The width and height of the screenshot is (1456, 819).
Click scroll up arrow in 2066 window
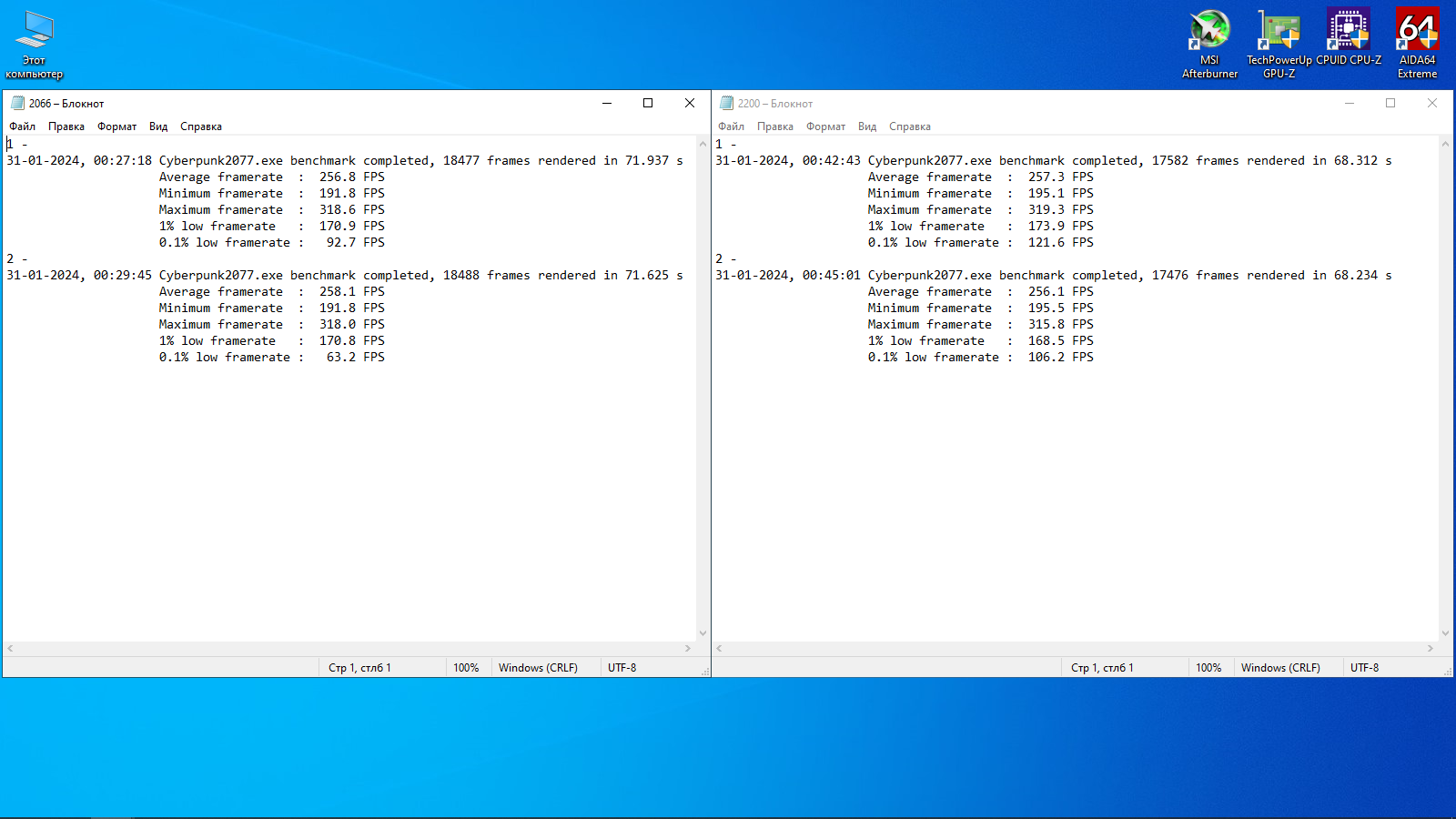tap(703, 144)
